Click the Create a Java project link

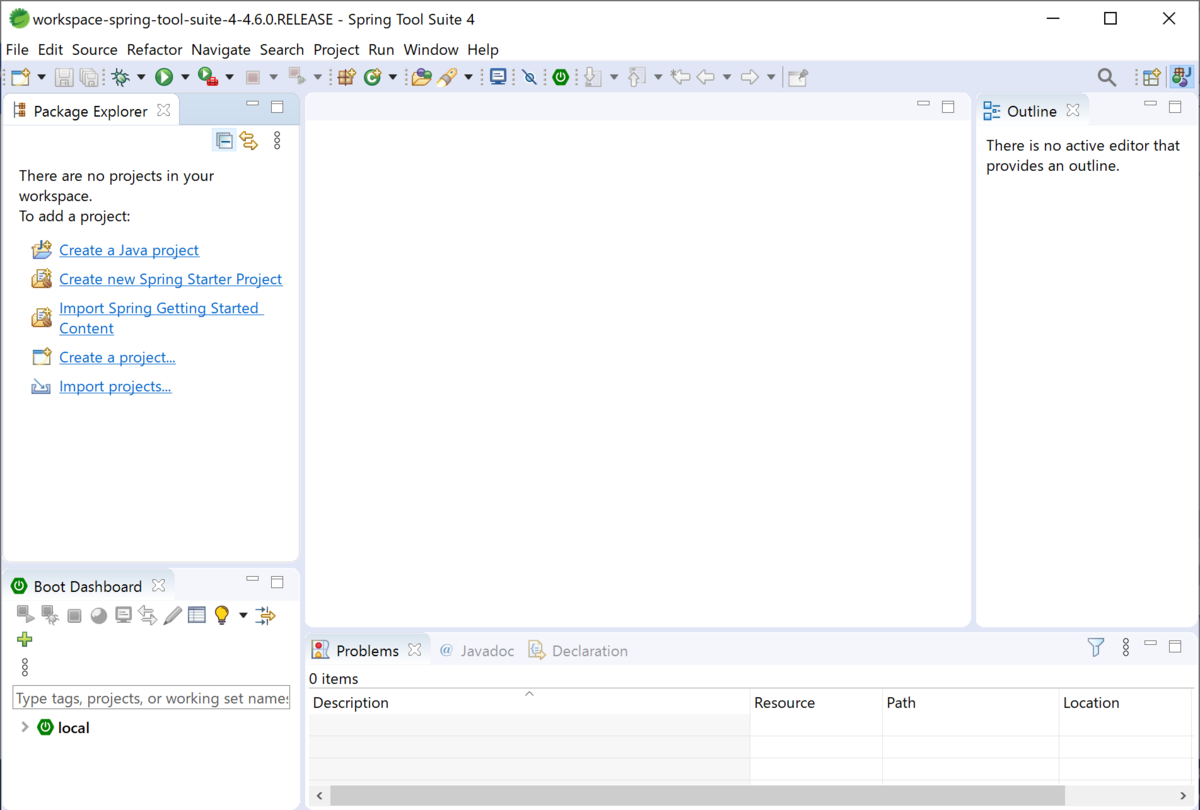tap(127, 249)
